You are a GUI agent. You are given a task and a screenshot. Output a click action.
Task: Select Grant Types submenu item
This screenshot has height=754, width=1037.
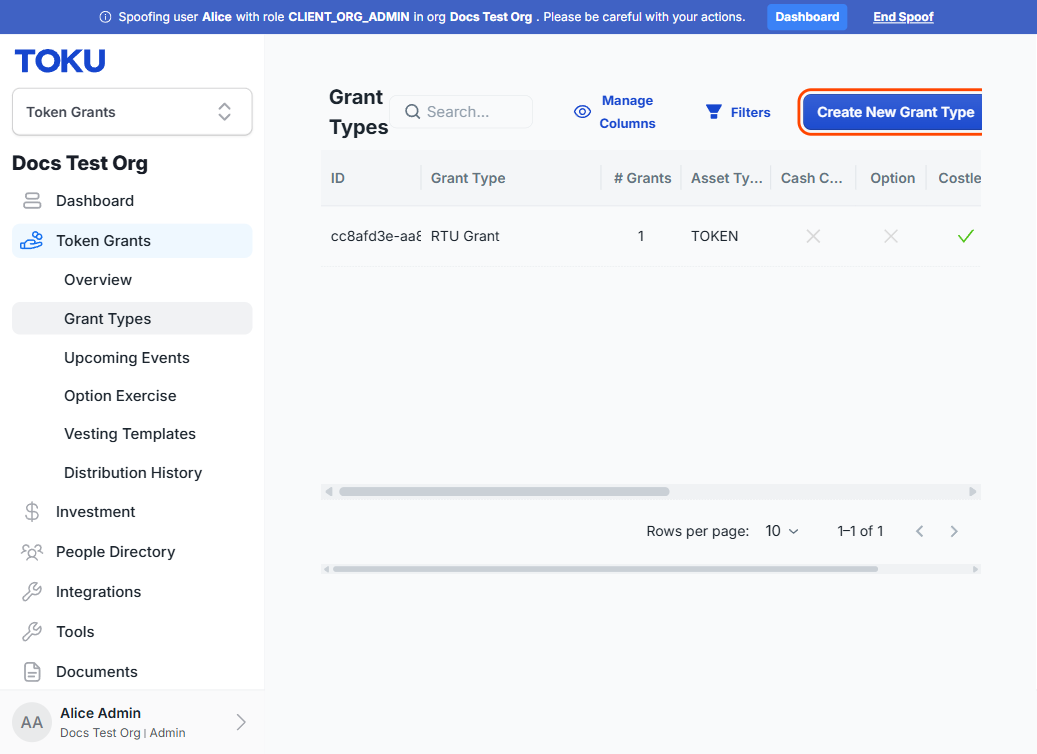[132, 318]
